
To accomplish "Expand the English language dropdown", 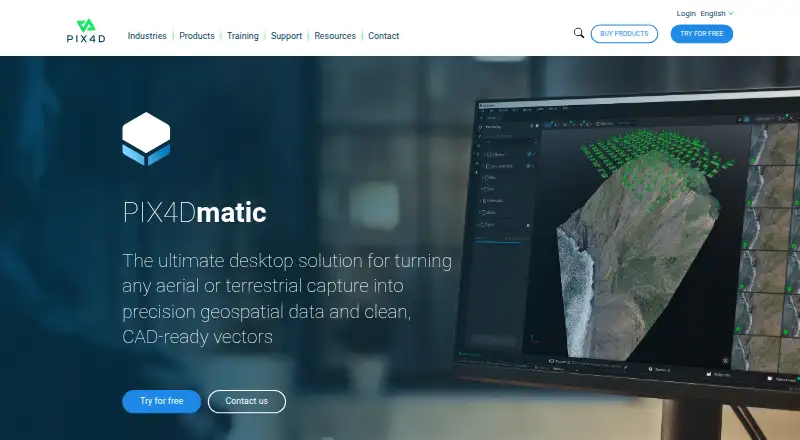I will pyautogui.click(x=717, y=14).
